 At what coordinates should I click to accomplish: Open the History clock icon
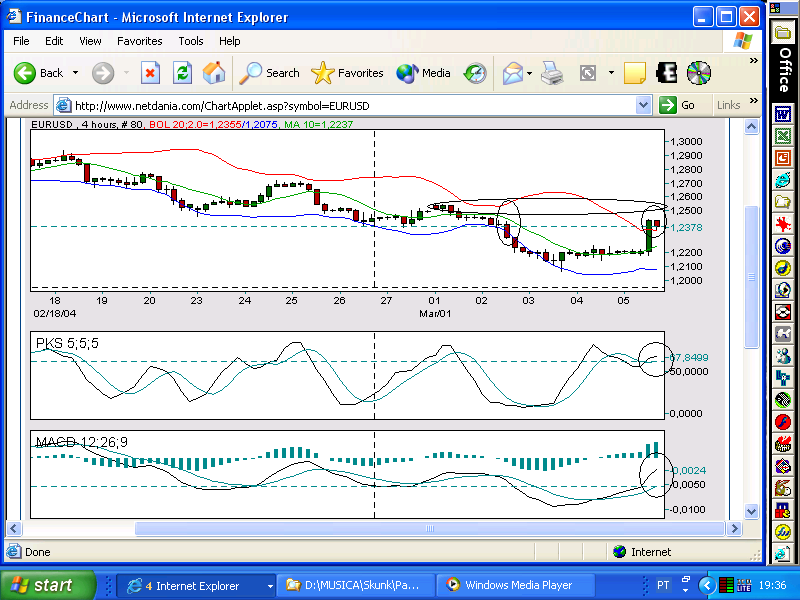coord(475,73)
